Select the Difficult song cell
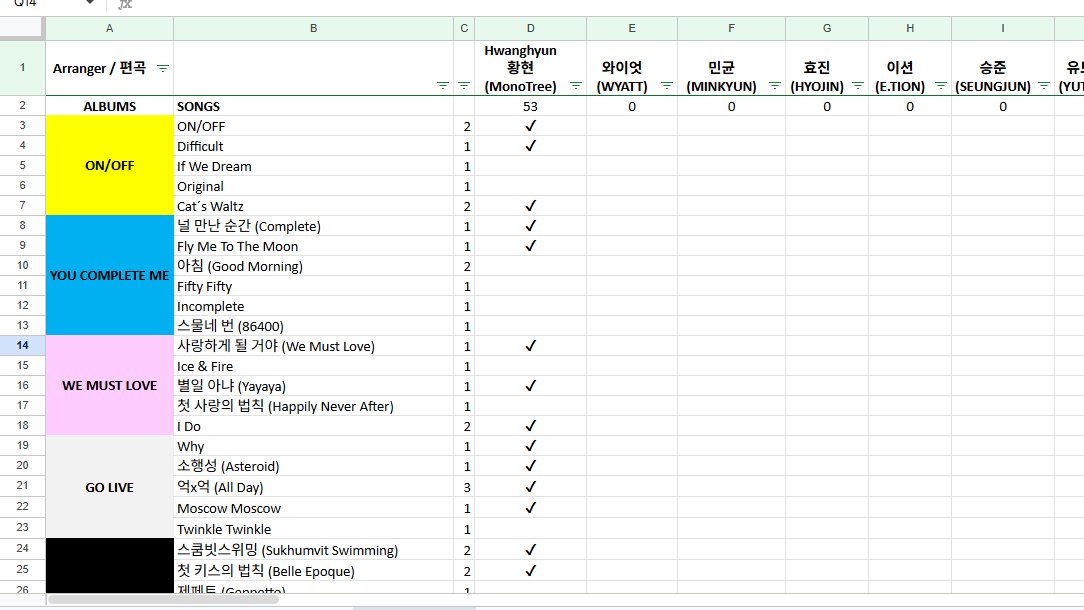The height and width of the screenshot is (610, 1084). [x=313, y=147]
